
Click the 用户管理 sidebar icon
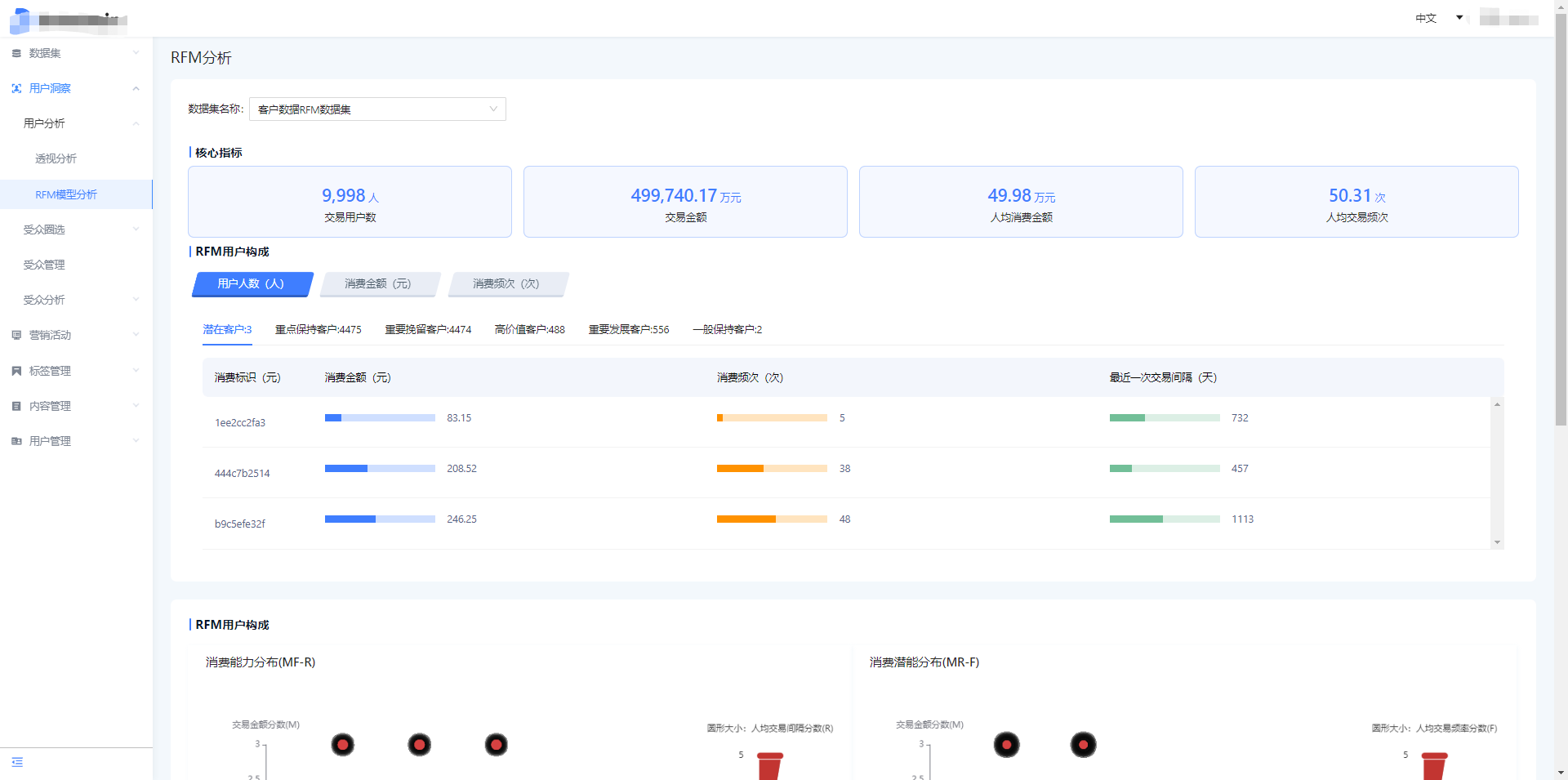(x=16, y=441)
